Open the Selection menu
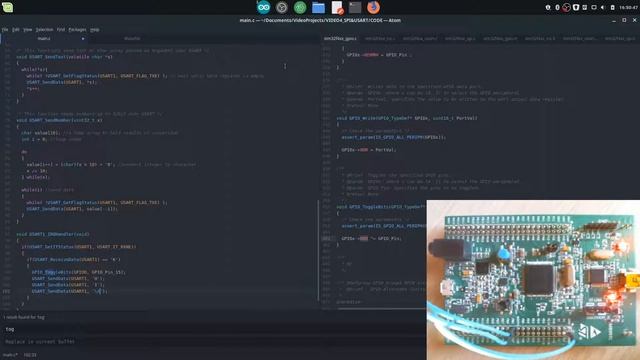This screenshot has width=640, height=360. (x=44, y=29)
